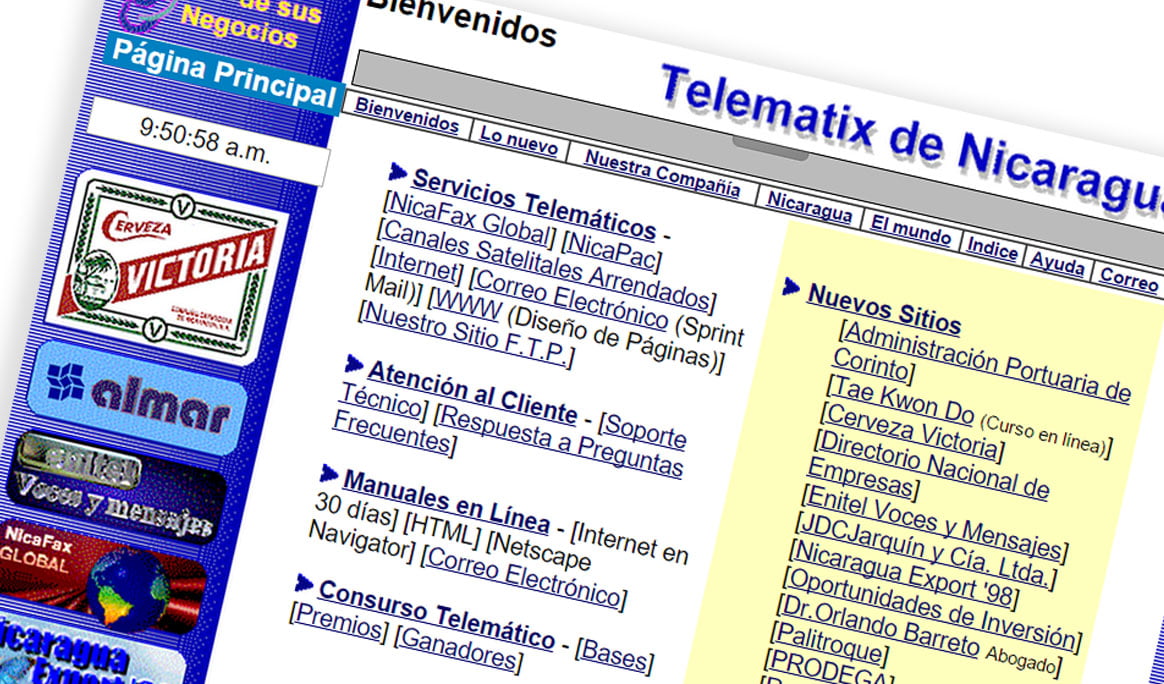Screen dimensions: 1164x684
Task: Open the Enitel Voces y mensajes banner
Action: point(115,487)
